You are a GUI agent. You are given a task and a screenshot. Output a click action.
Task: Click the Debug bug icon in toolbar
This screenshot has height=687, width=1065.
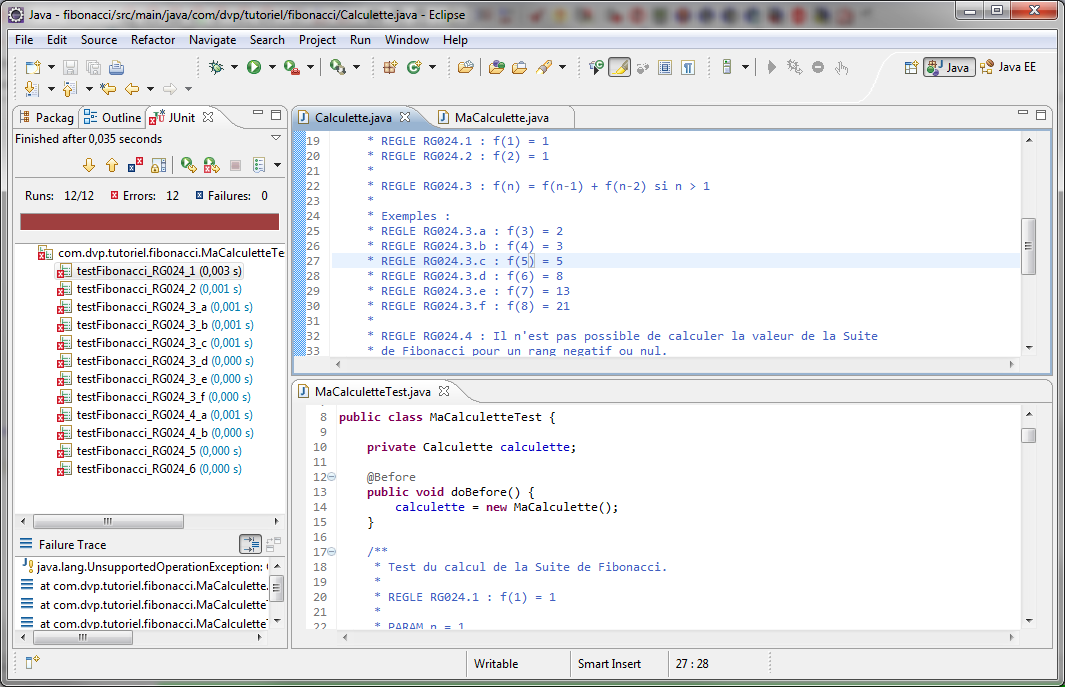tap(217, 67)
